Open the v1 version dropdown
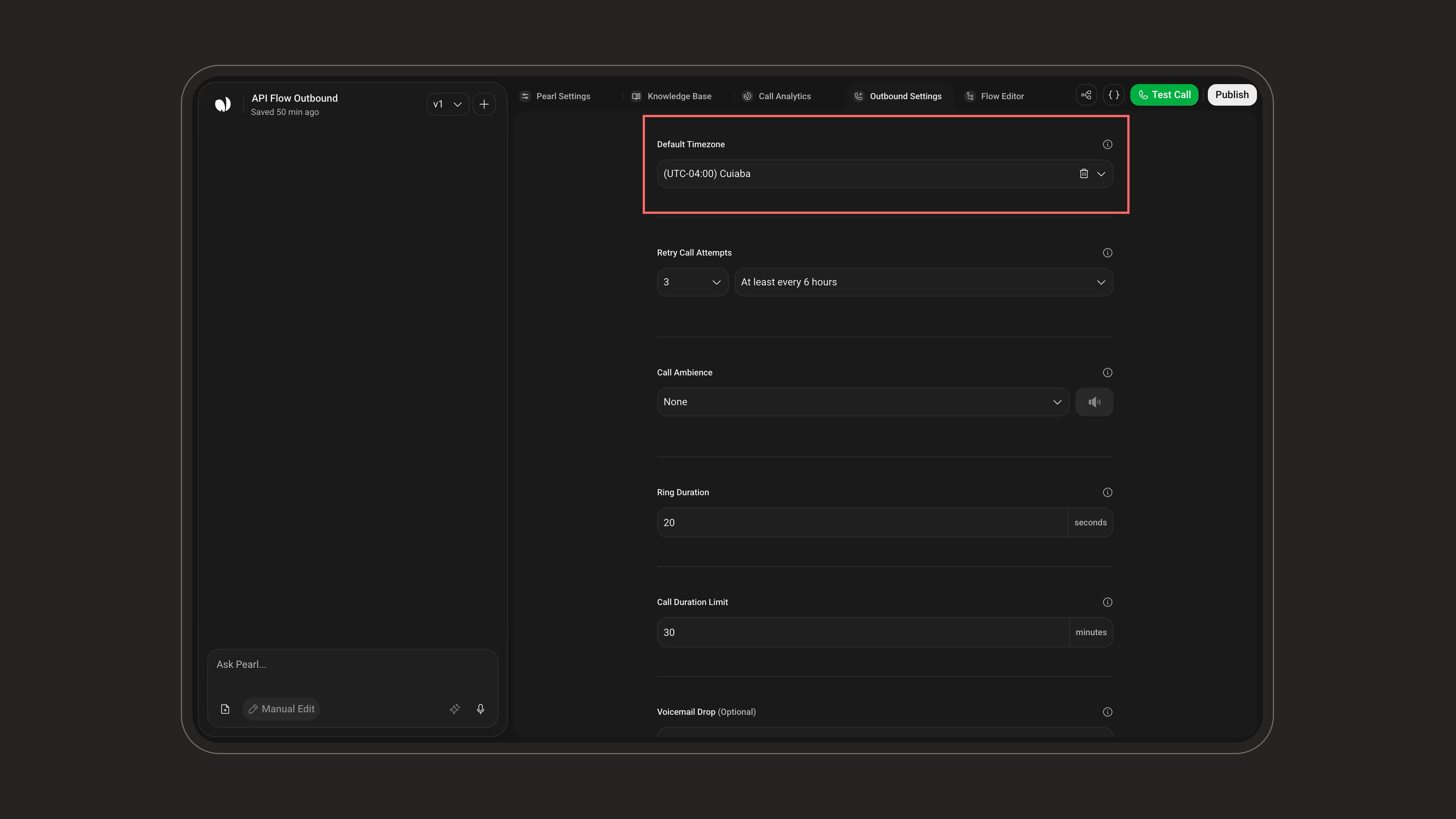Image resolution: width=1456 pixels, height=819 pixels. [x=448, y=105]
